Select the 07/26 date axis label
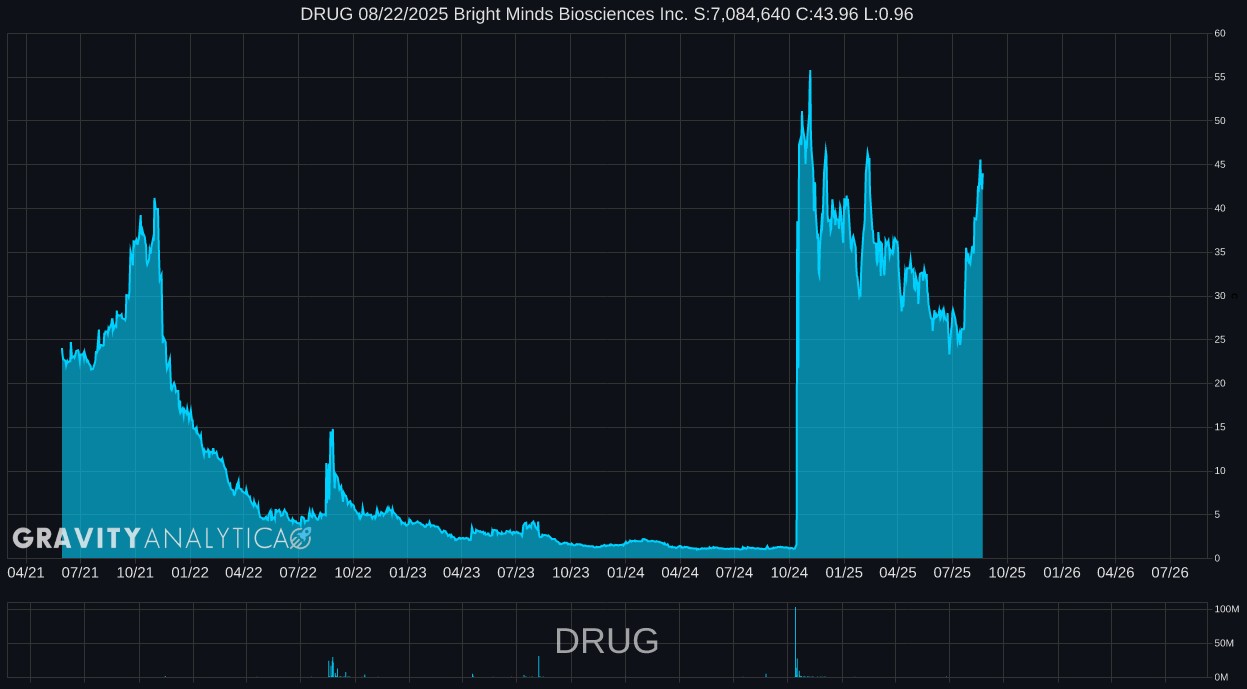The width and height of the screenshot is (1247, 689). pos(1170,573)
